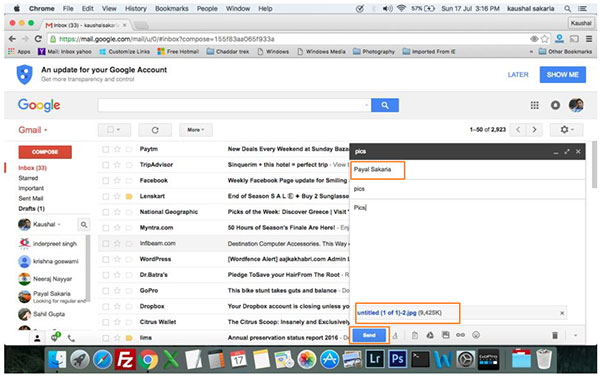Star the WordPress email
600x377 pixels.
[x=117, y=259]
